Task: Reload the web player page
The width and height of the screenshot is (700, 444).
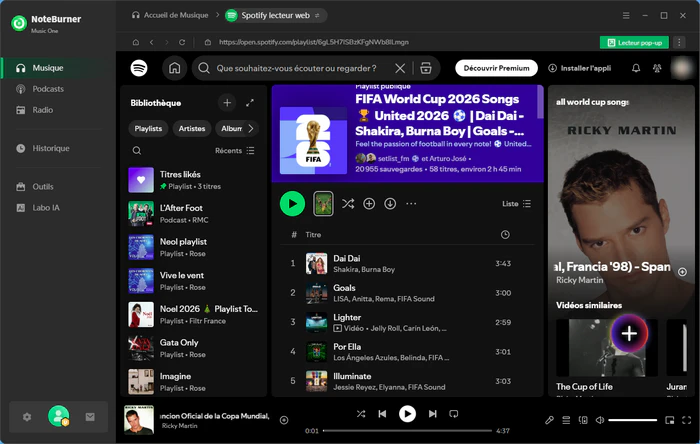Action: (x=182, y=42)
